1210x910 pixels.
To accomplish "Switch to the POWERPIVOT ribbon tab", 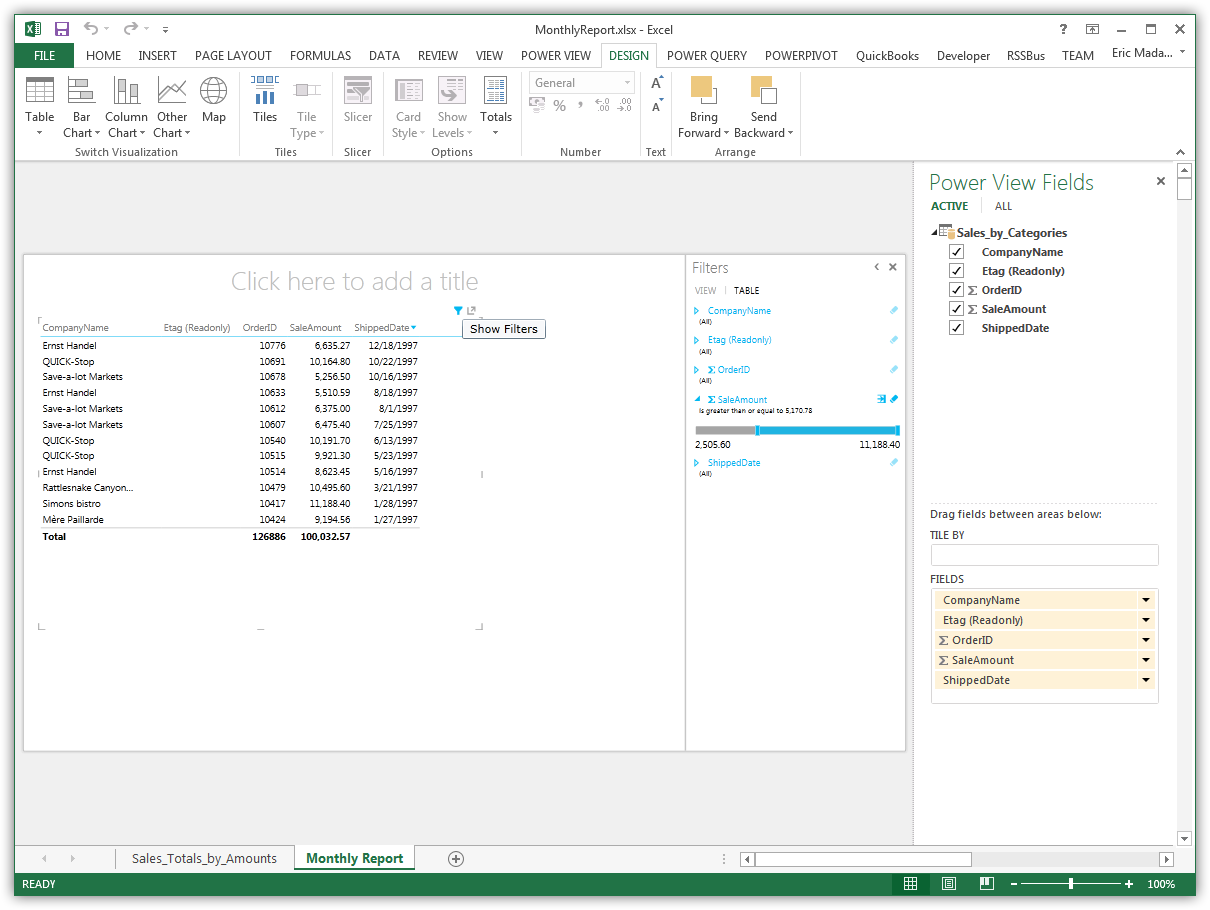I will pos(801,56).
